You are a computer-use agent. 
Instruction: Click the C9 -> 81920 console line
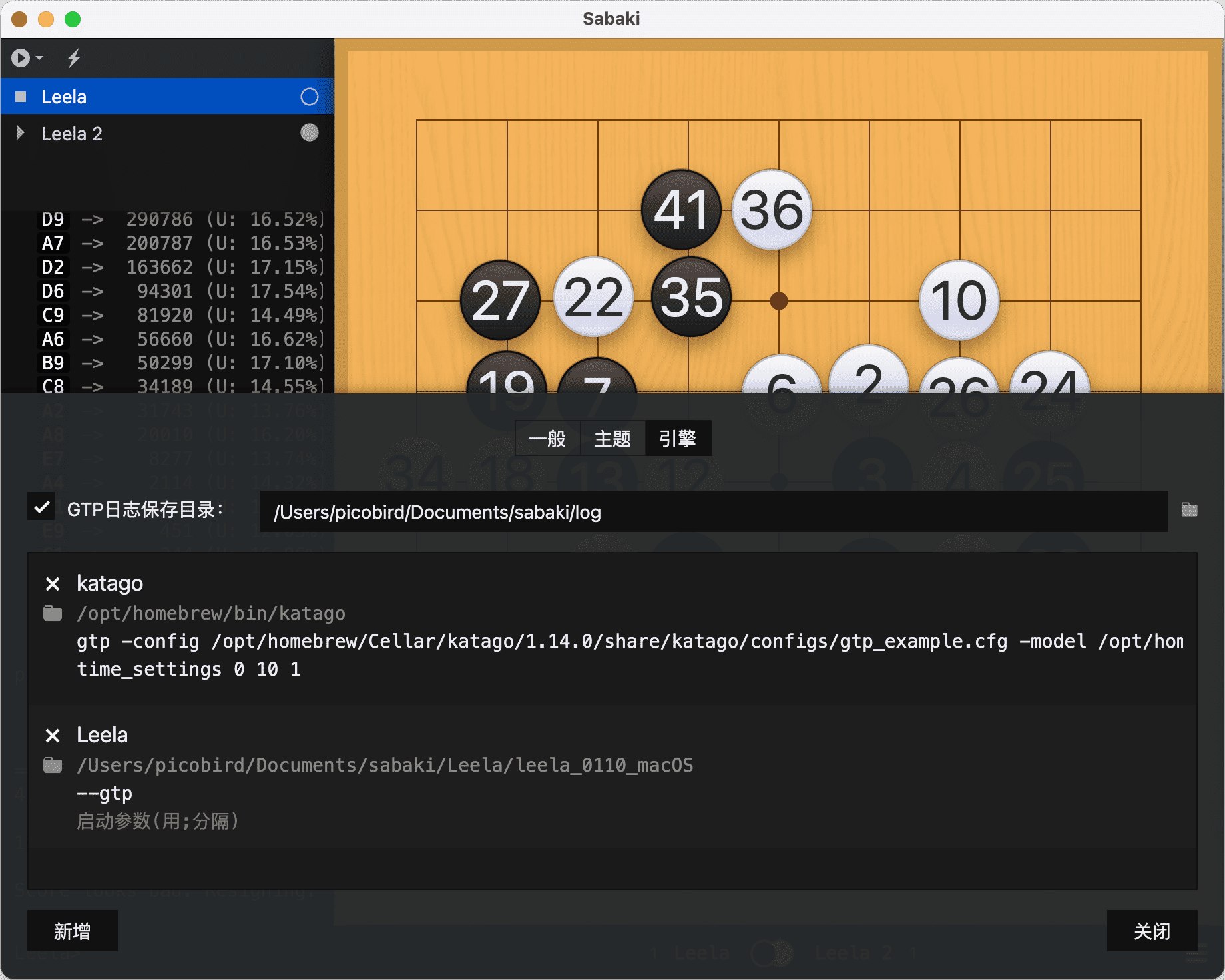point(181,316)
